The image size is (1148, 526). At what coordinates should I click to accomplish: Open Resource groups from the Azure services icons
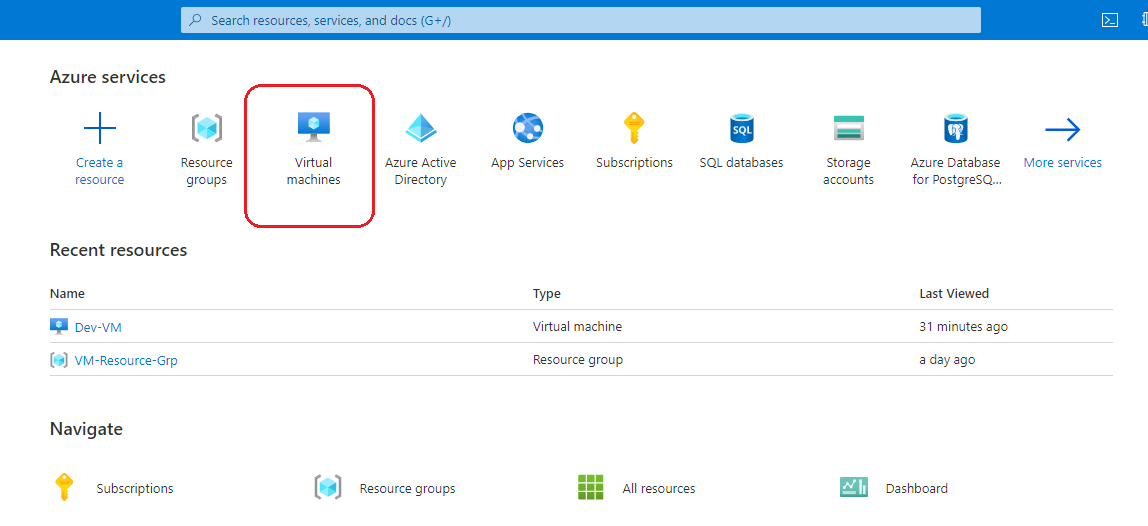(206, 128)
